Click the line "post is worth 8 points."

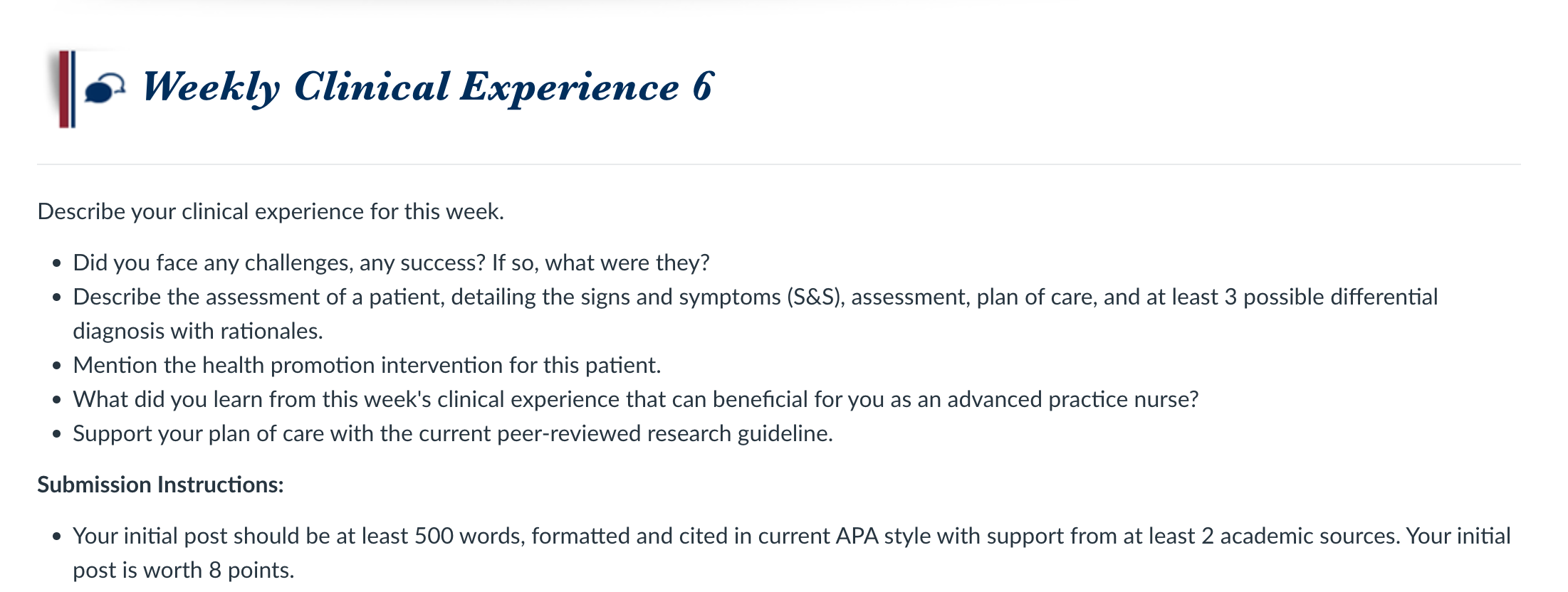pos(184,570)
